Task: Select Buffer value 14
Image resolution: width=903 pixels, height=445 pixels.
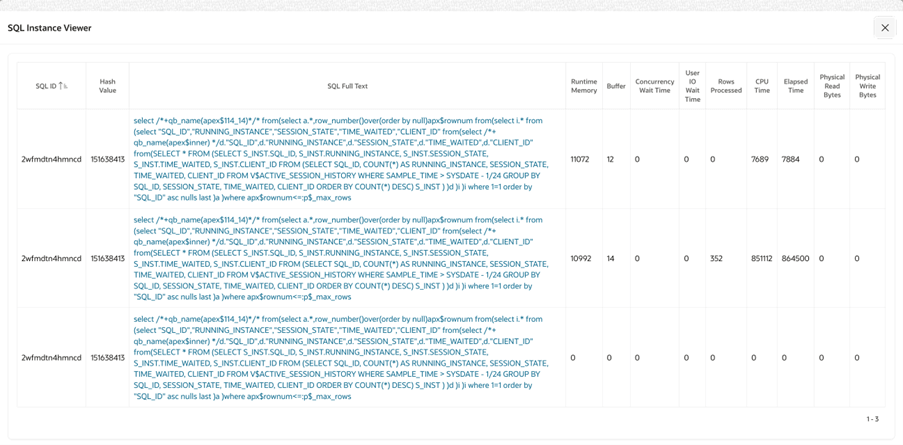Action: click(x=610, y=258)
